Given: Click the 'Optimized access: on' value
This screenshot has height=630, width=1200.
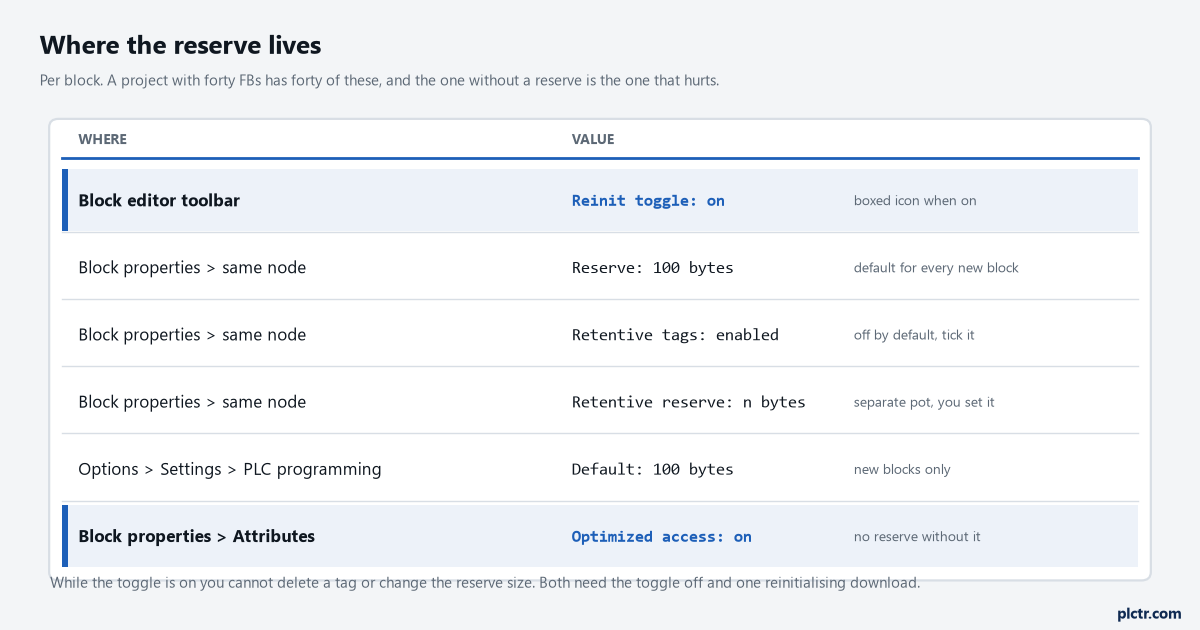Looking at the screenshot, I should (x=661, y=536).
